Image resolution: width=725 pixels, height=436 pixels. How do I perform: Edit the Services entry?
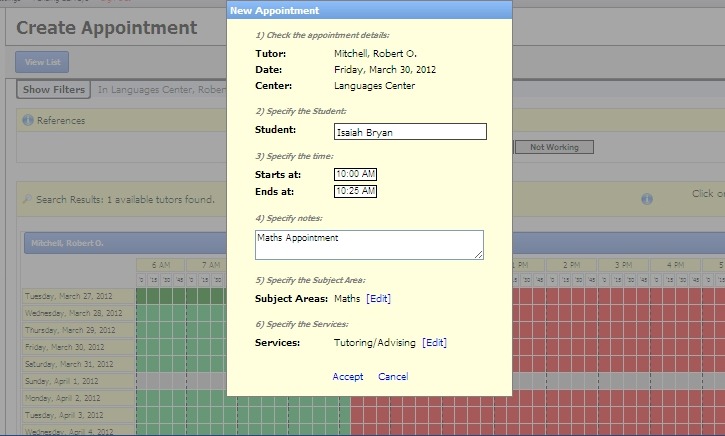(x=434, y=343)
